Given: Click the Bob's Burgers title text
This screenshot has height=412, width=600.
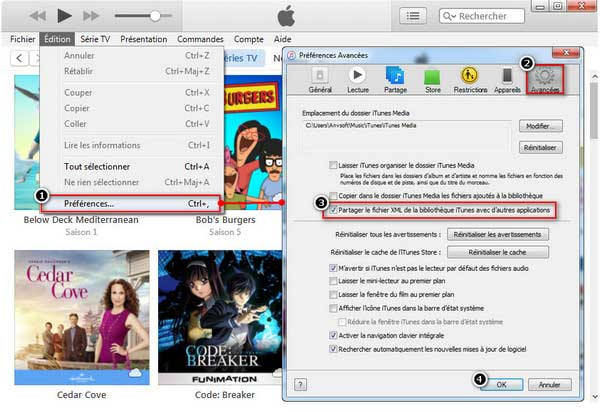Looking at the screenshot, I should coord(225,220).
